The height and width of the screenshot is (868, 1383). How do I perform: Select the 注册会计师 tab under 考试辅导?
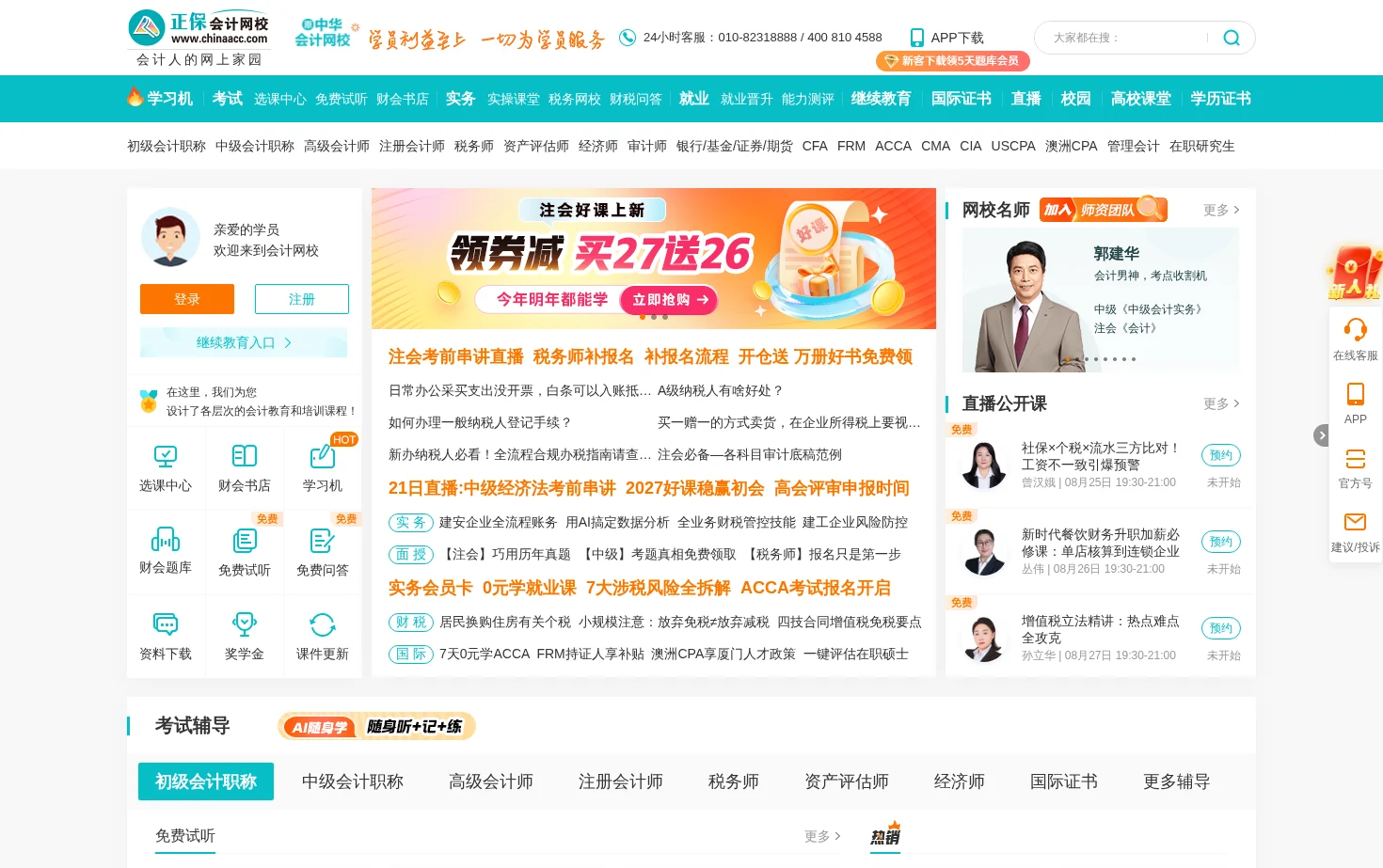[x=621, y=781]
